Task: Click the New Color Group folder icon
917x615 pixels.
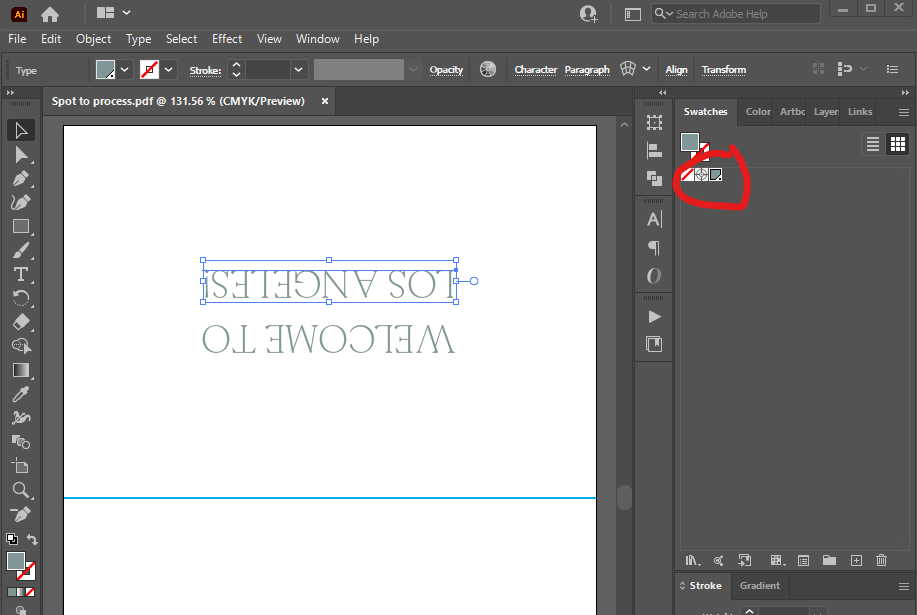Action: pyautogui.click(x=829, y=561)
